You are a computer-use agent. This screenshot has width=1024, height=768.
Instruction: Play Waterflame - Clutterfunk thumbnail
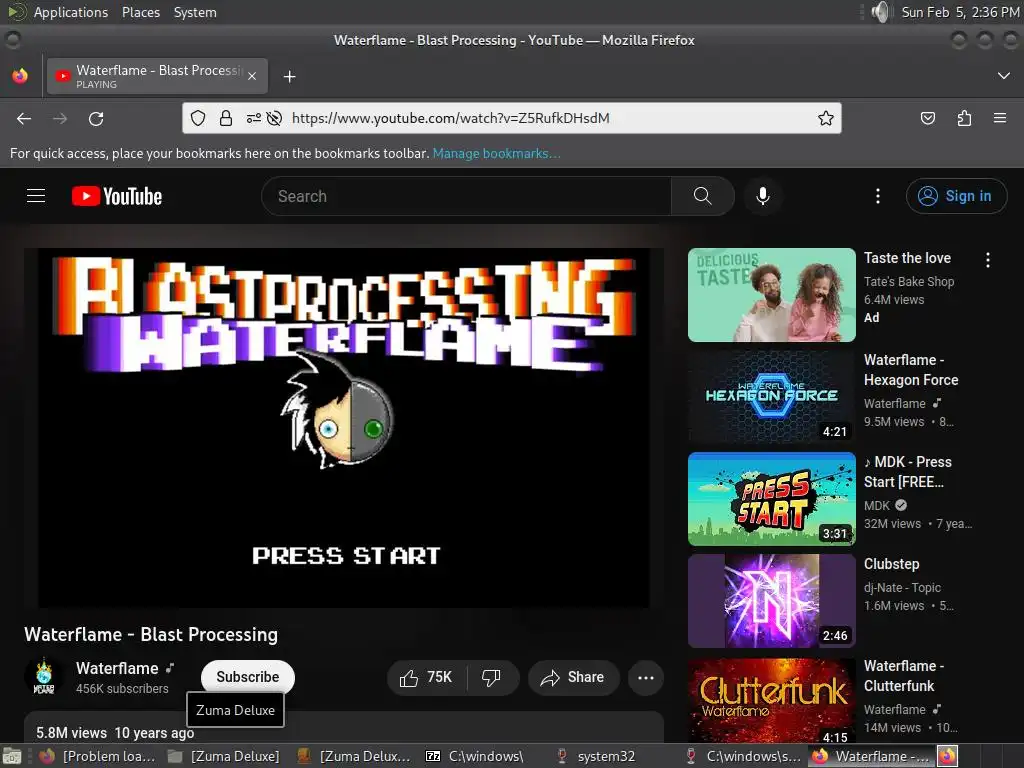point(771,700)
